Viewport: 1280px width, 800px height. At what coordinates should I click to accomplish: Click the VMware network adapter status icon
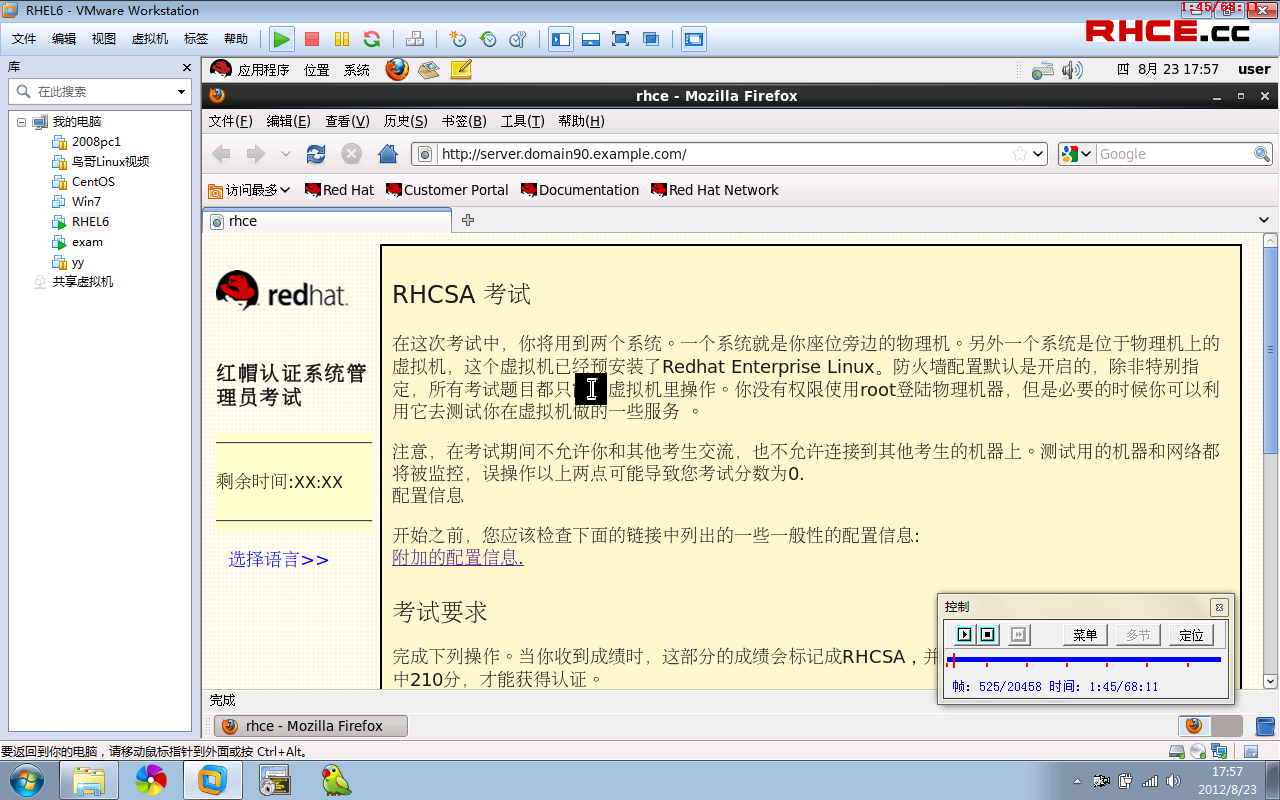pyautogui.click(x=1220, y=752)
